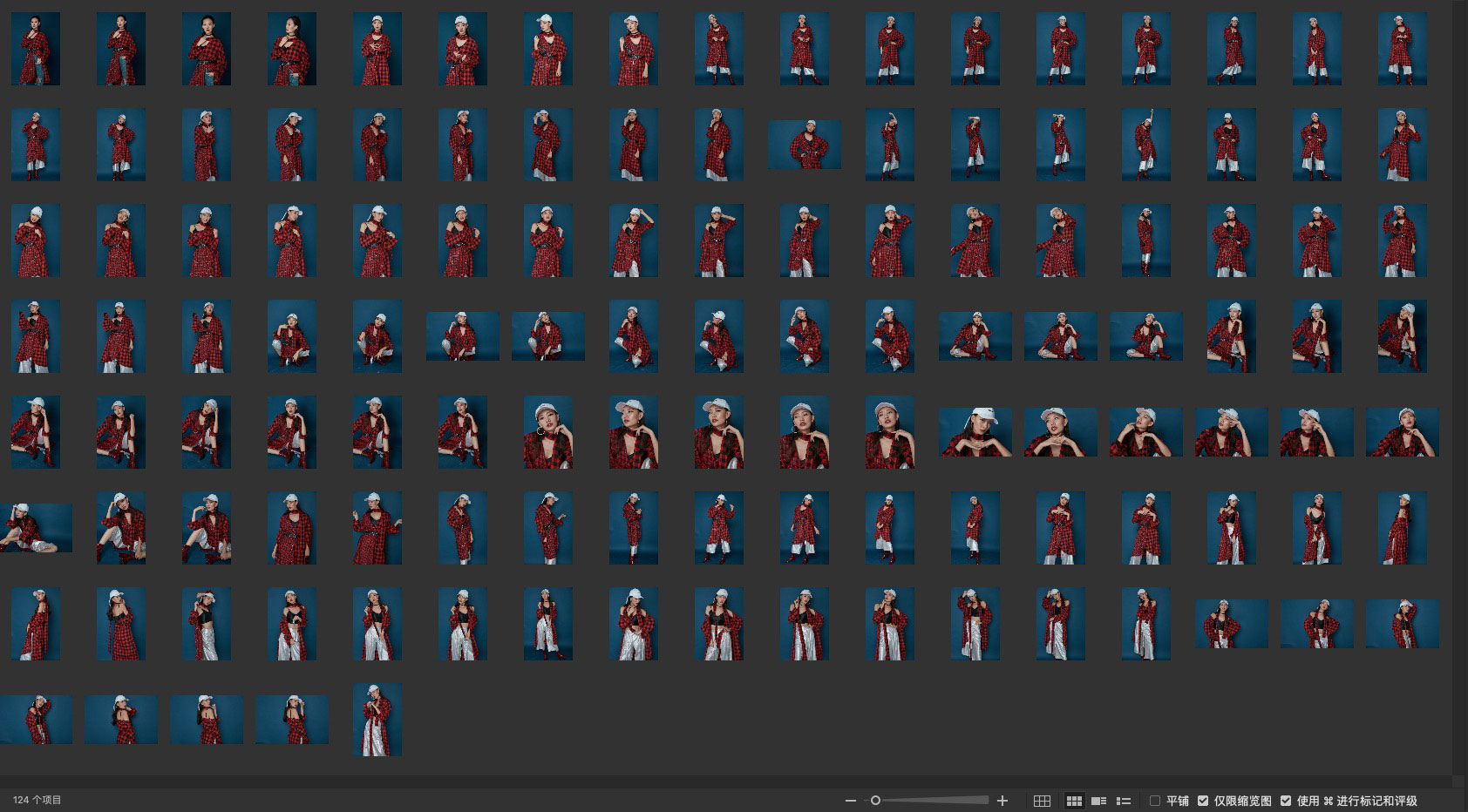Image resolution: width=1468 pixels, height=812 pixels.
Task: Select the last landscape close-up in fifth row
Action: tap(1402, 432)
